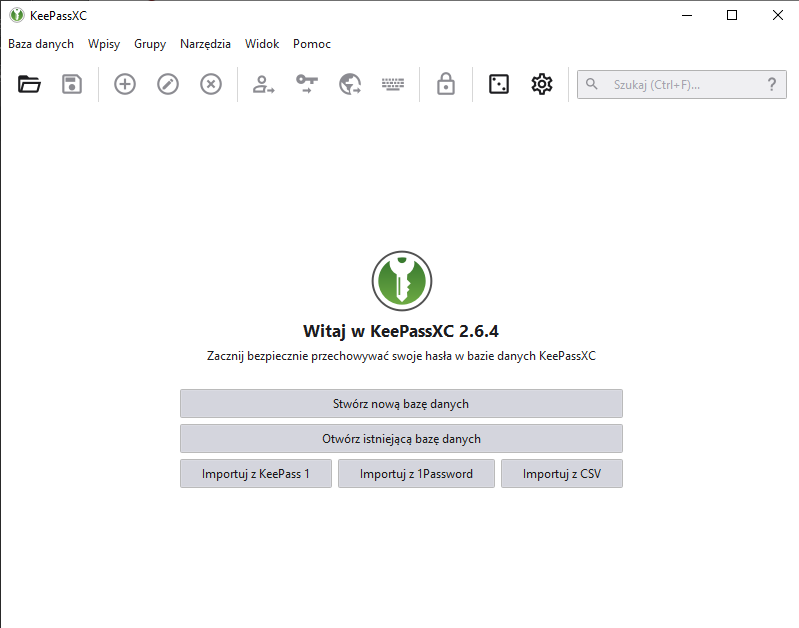Viewport: 799px width, 628px height.
Task: Copy URL using the globe icon
Action: coord(350,84)
